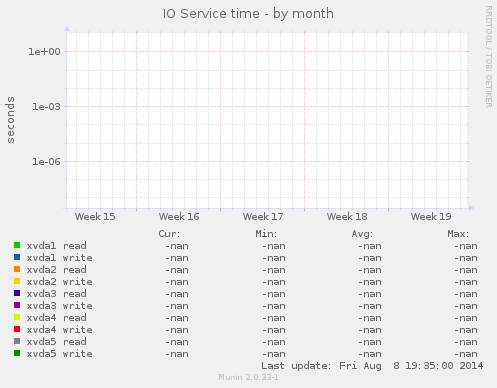Click the 'Week 19' x-axis label
497x388 pixels.
[x=431, y=217]
